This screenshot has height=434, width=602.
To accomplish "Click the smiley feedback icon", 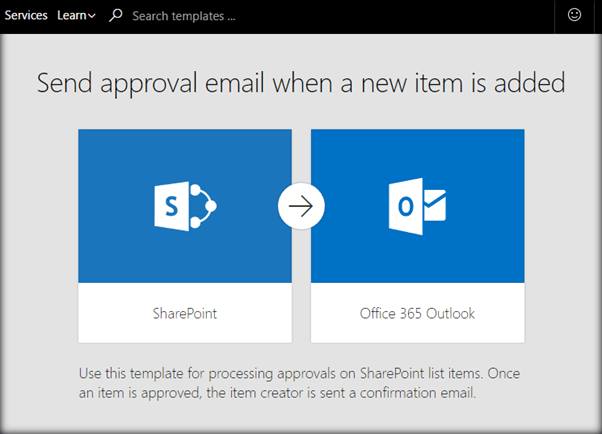I will pos(574,15).
